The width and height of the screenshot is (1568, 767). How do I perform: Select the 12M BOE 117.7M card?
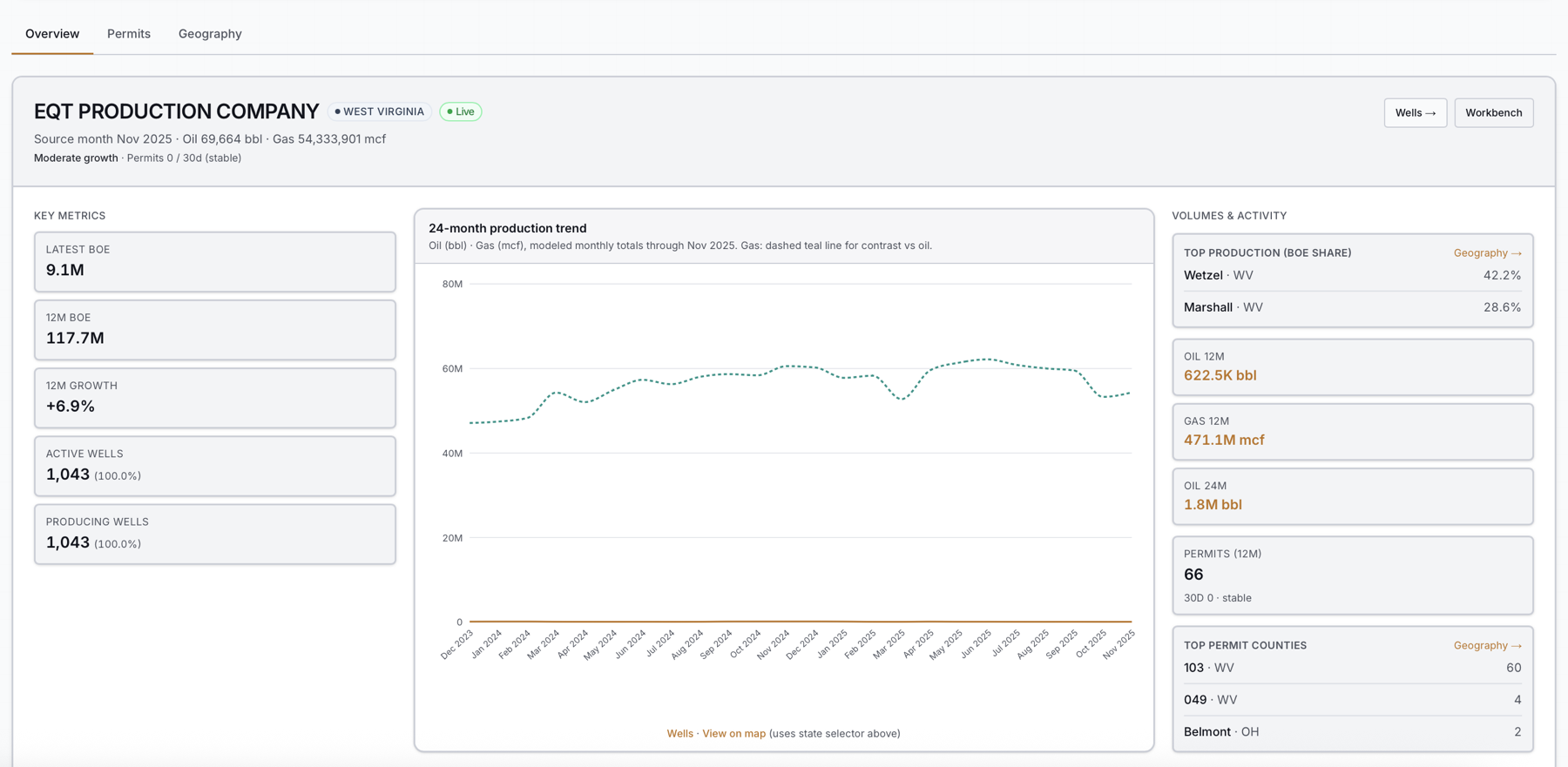coord(215,330)
